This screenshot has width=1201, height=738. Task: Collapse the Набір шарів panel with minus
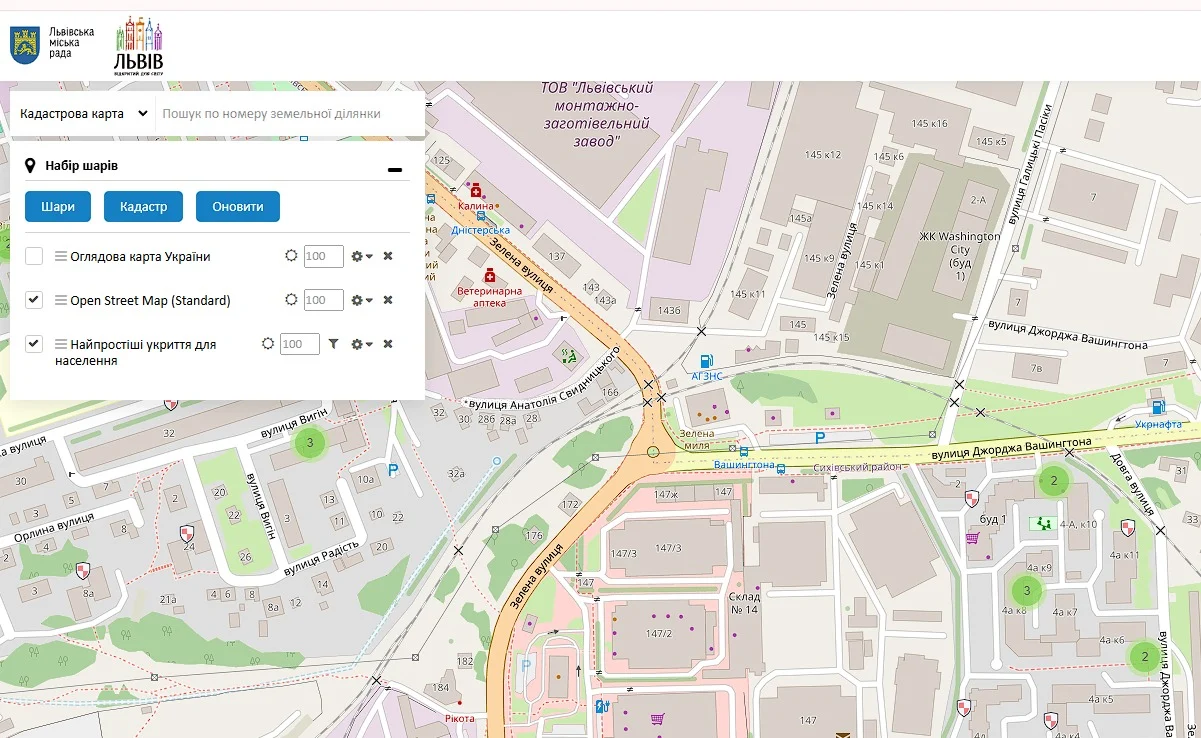[x=395, y=169]
